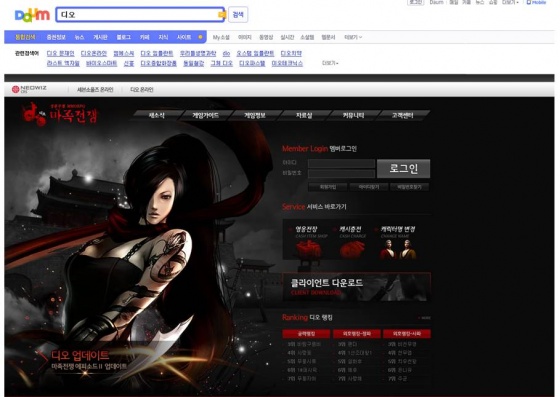This screenshot has width=560, height=397.
Task: Open the Cash Charge coin pouch icon
Action: click(352, 249)
